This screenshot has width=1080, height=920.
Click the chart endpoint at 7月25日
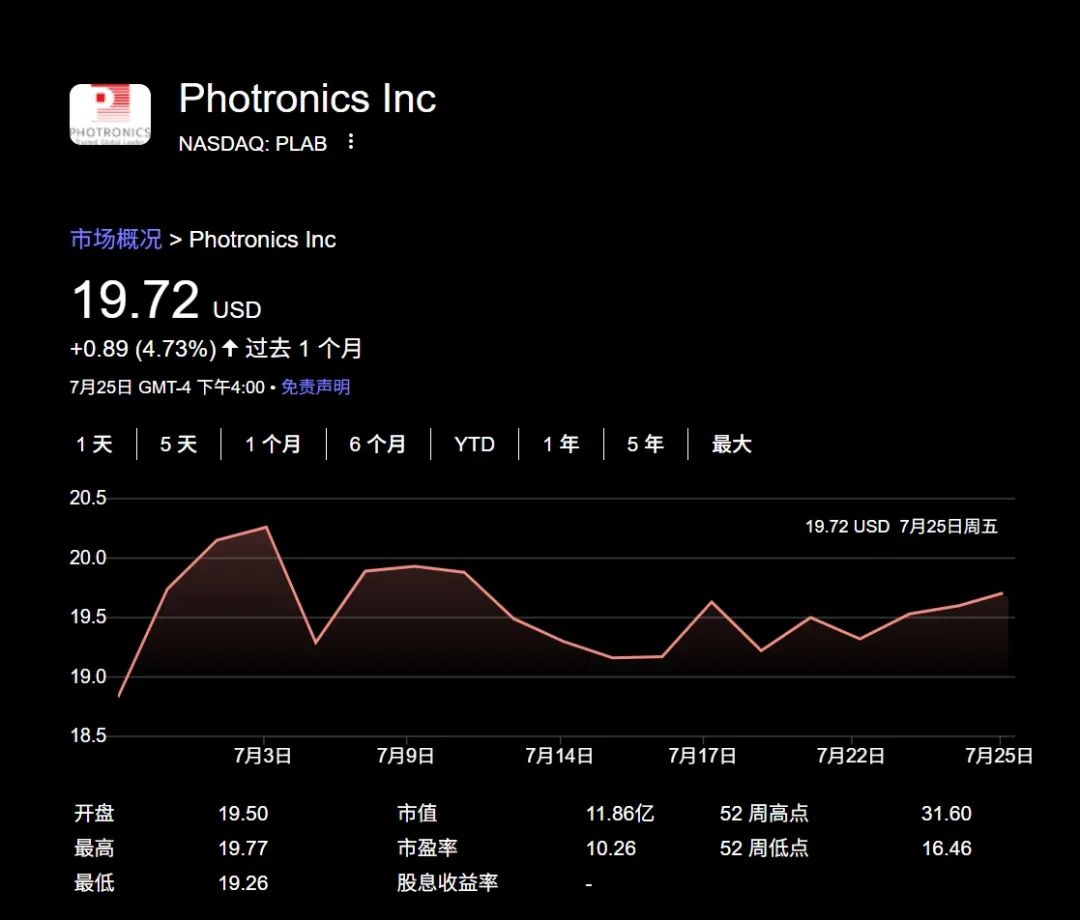(1001, 593)
